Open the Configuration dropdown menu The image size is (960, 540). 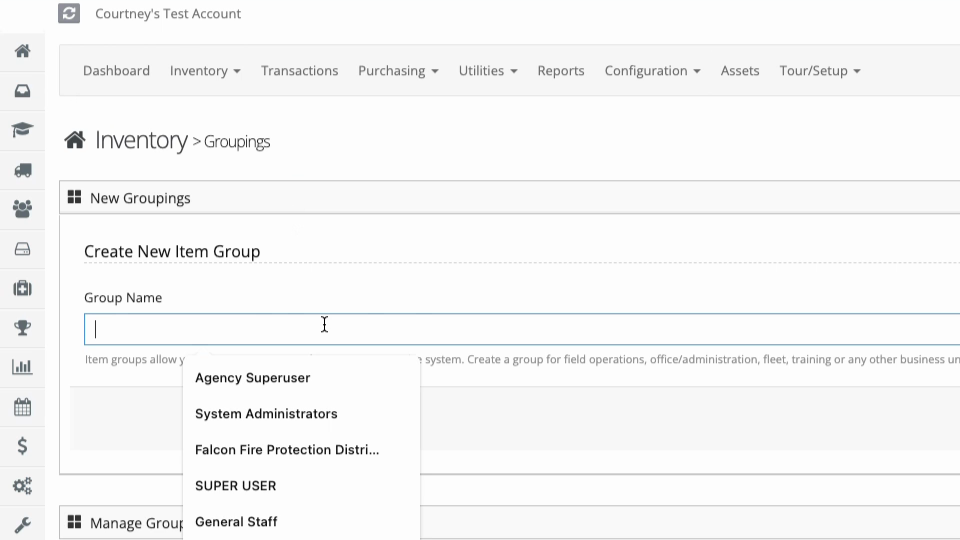(x=652, y=71)
